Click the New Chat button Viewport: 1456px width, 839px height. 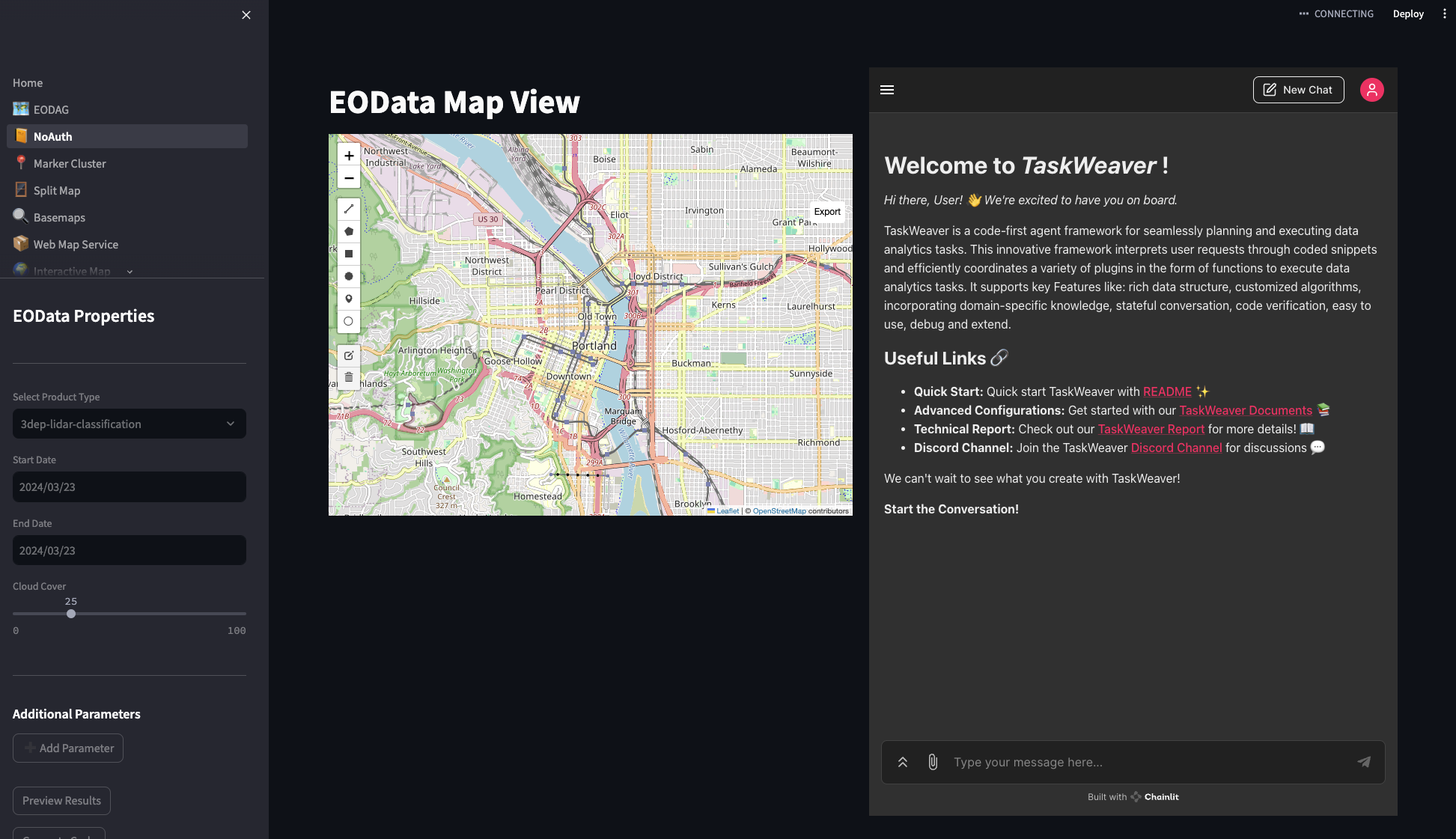coord(1298,90)
